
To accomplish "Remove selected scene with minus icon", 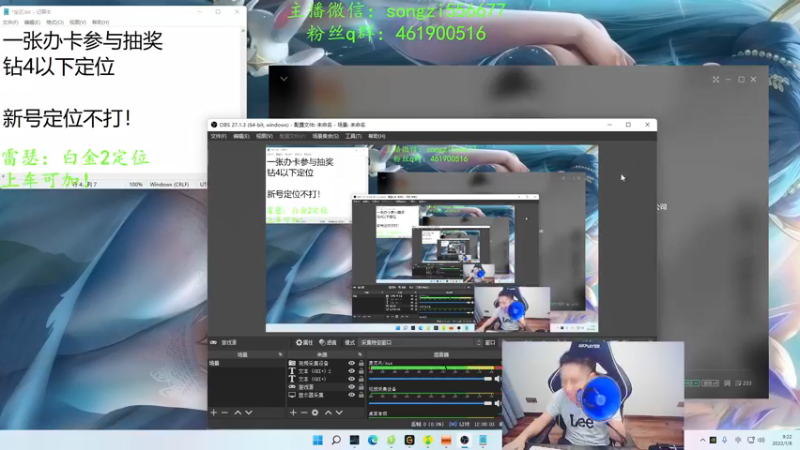I will coord(224,412).
